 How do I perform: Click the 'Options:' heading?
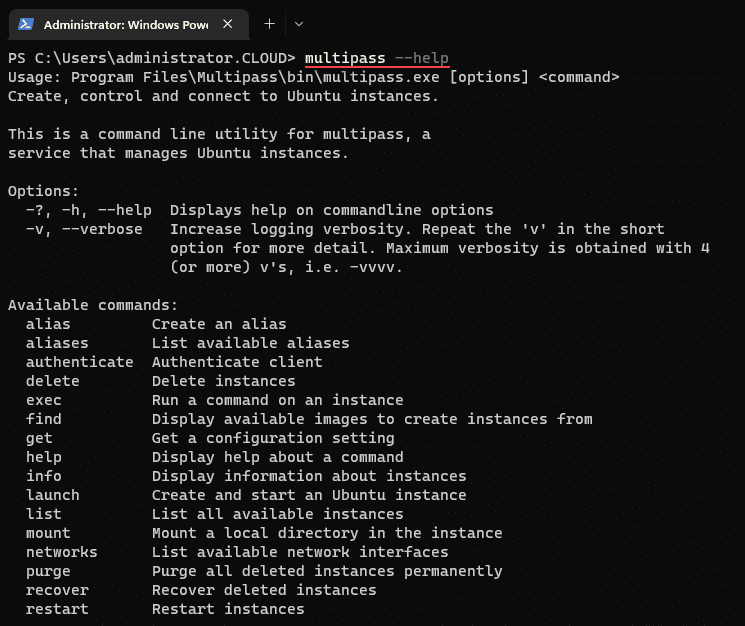click(43, 191)
